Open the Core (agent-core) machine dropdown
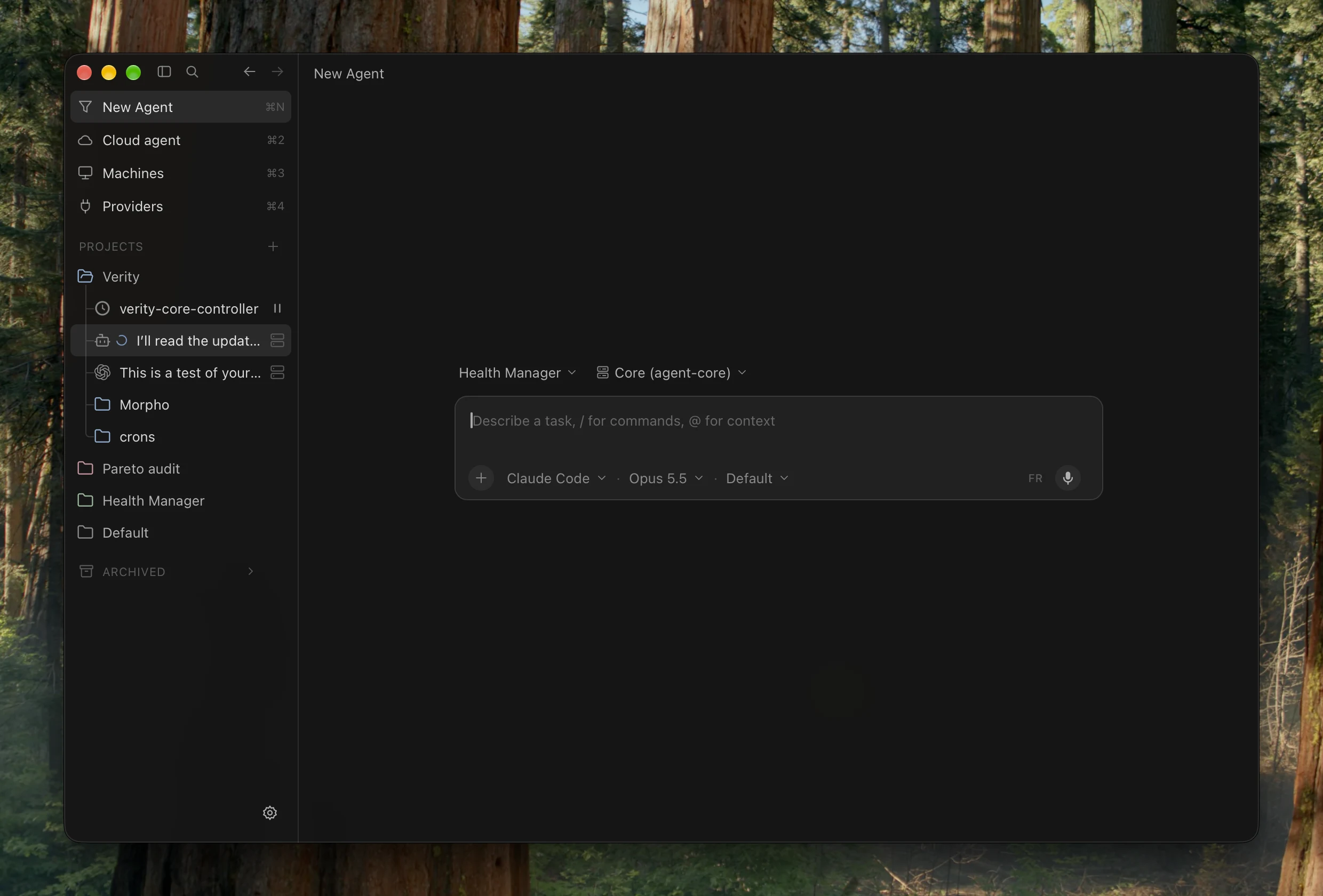This screenshot has width=1323, height=896. [671, 373]
